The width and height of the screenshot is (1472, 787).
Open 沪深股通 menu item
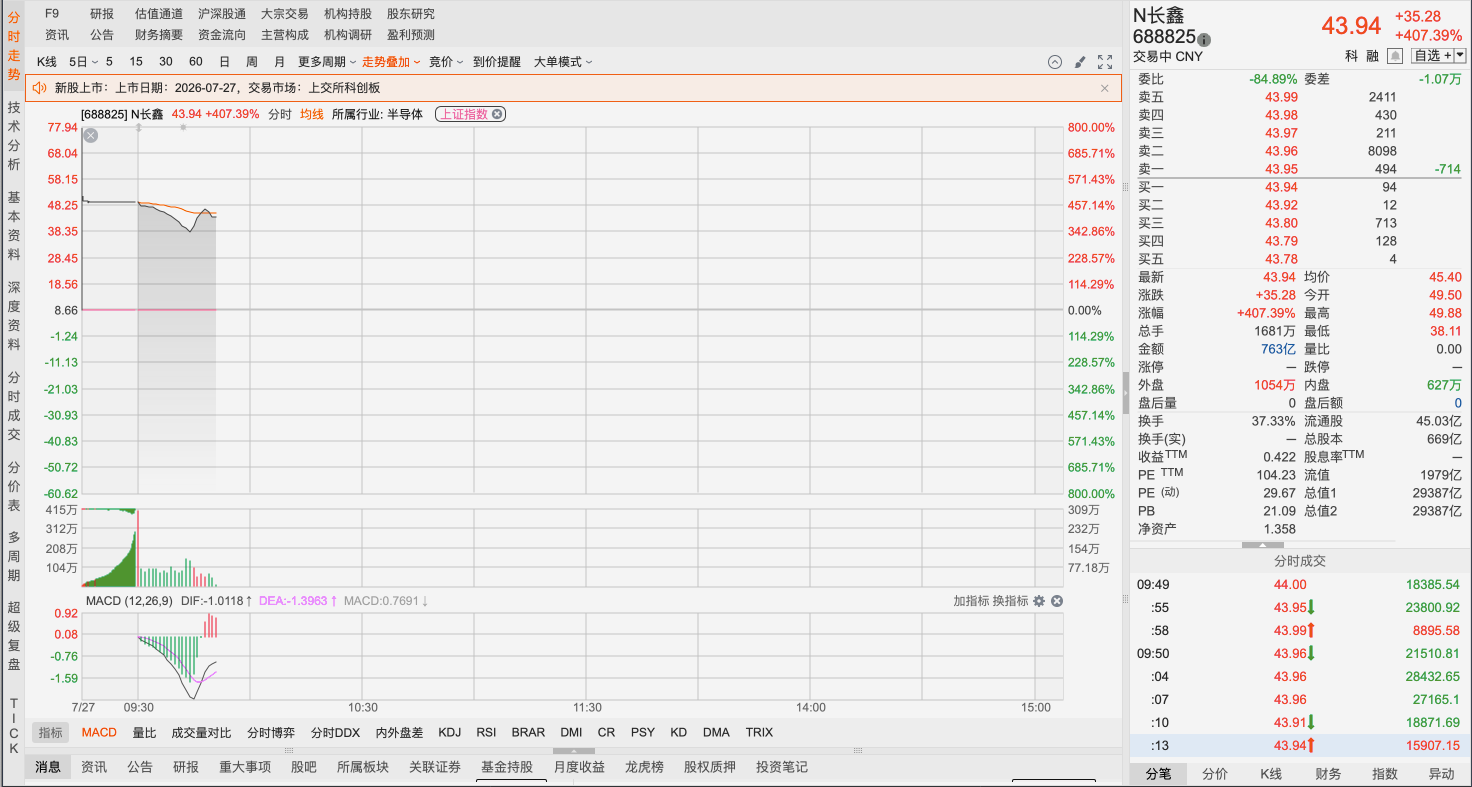222,14
